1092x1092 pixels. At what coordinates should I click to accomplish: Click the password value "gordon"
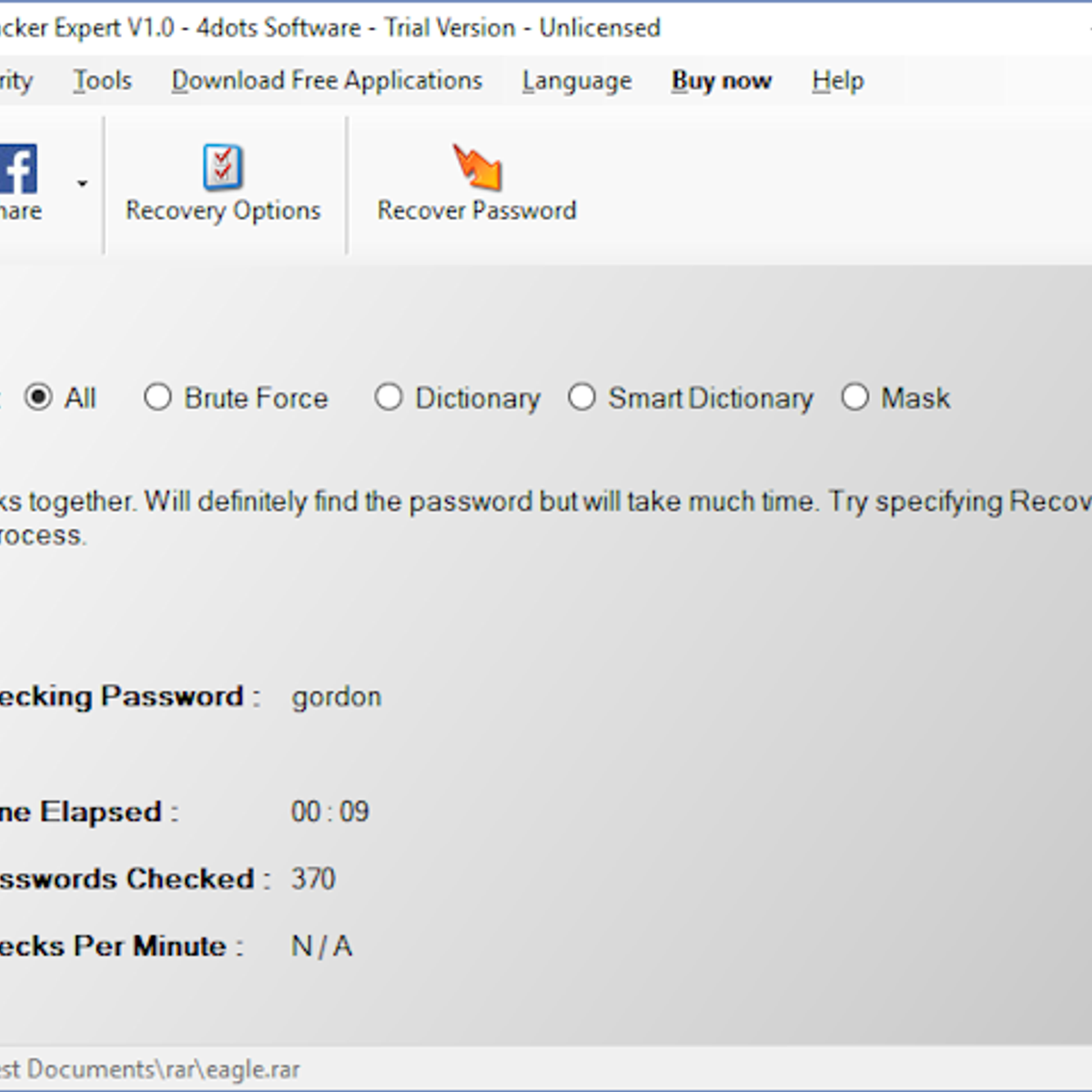[x=337, y=698]
